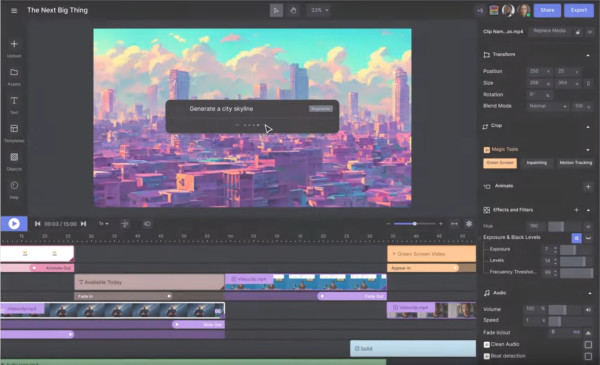Click the split clip tool icon

coord(125,224)
